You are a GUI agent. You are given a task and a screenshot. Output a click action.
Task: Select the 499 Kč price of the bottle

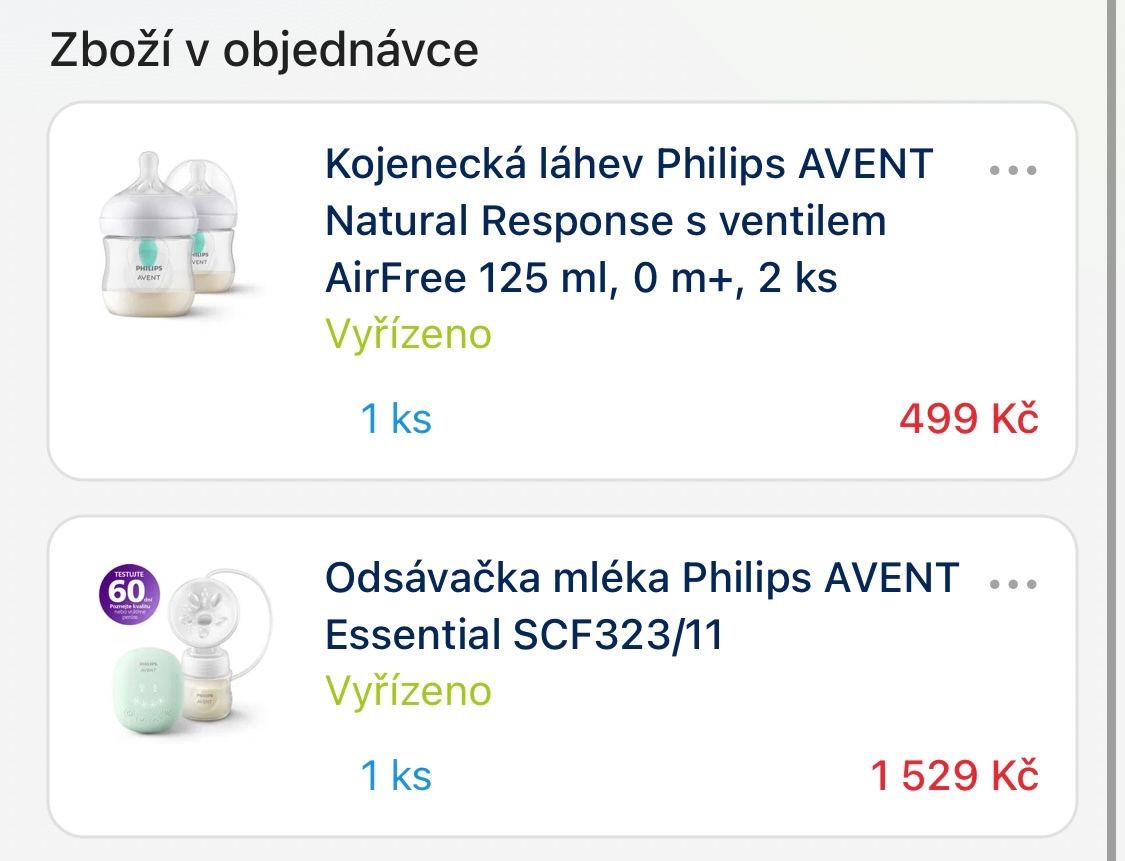967,419
